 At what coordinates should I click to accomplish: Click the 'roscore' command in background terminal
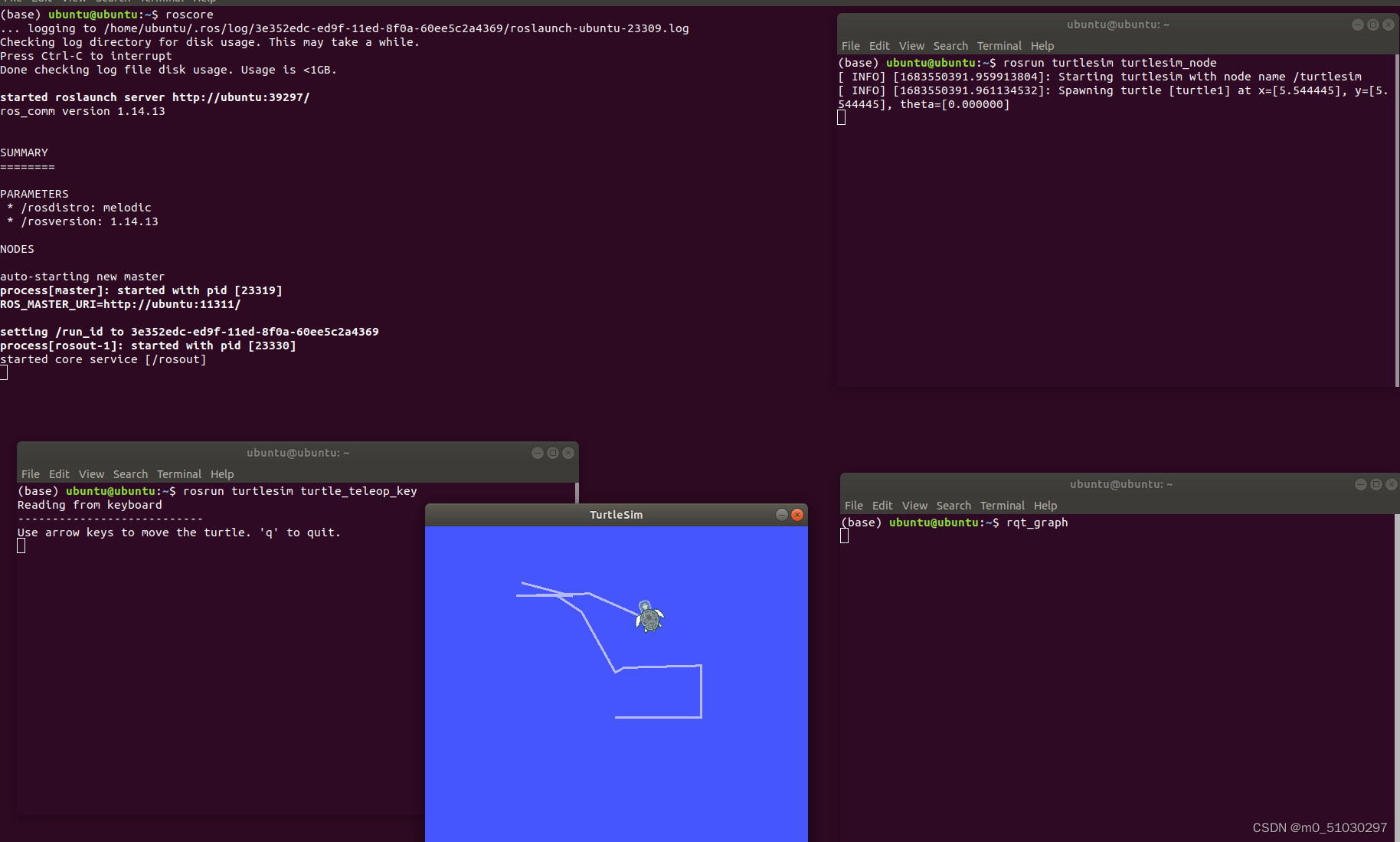point(189,15)
